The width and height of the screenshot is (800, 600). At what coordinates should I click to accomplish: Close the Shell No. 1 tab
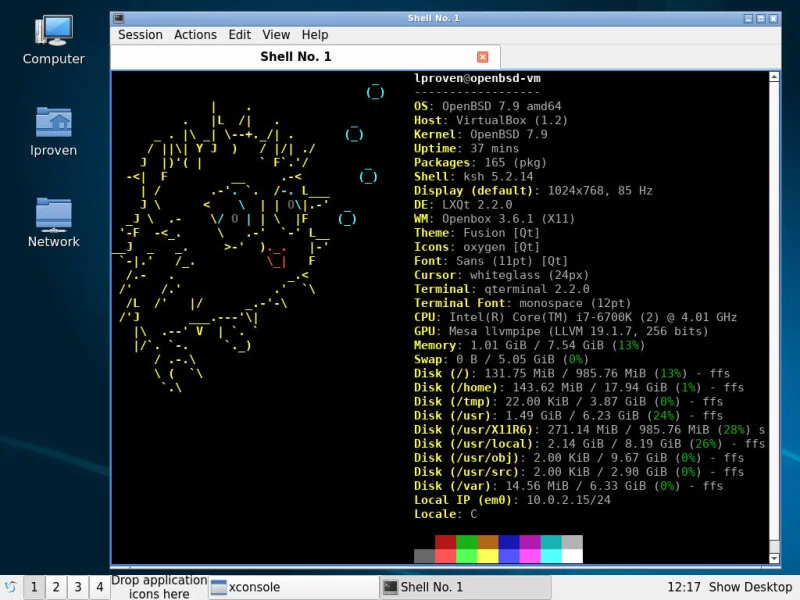tap(482, 57)
